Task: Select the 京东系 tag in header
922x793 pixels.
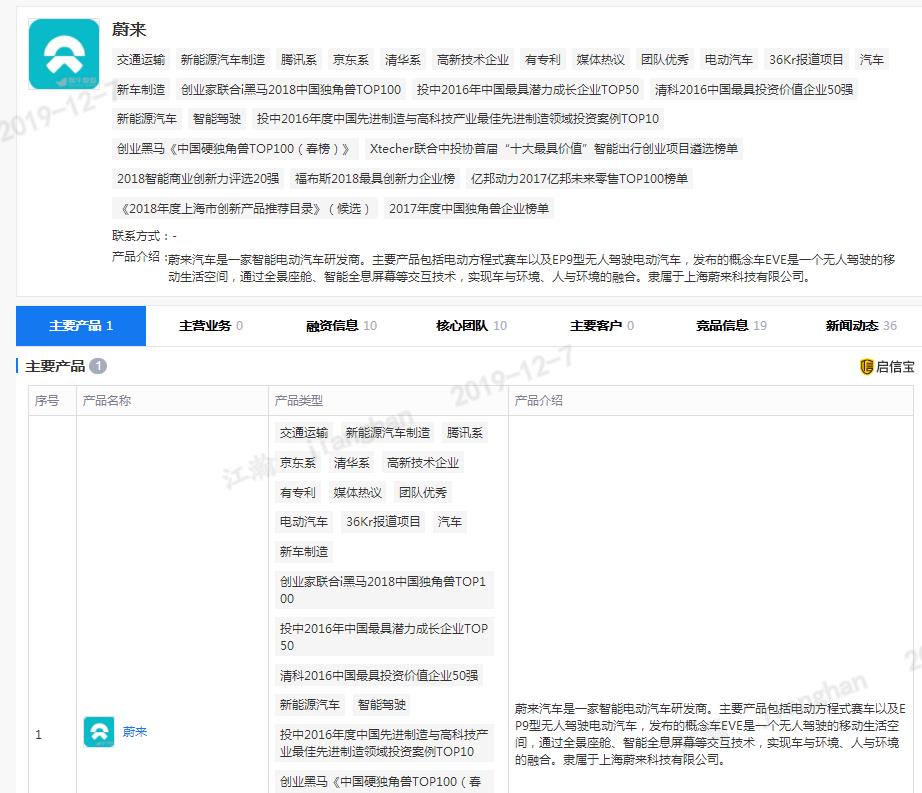Action: click(x=351, y=59)
